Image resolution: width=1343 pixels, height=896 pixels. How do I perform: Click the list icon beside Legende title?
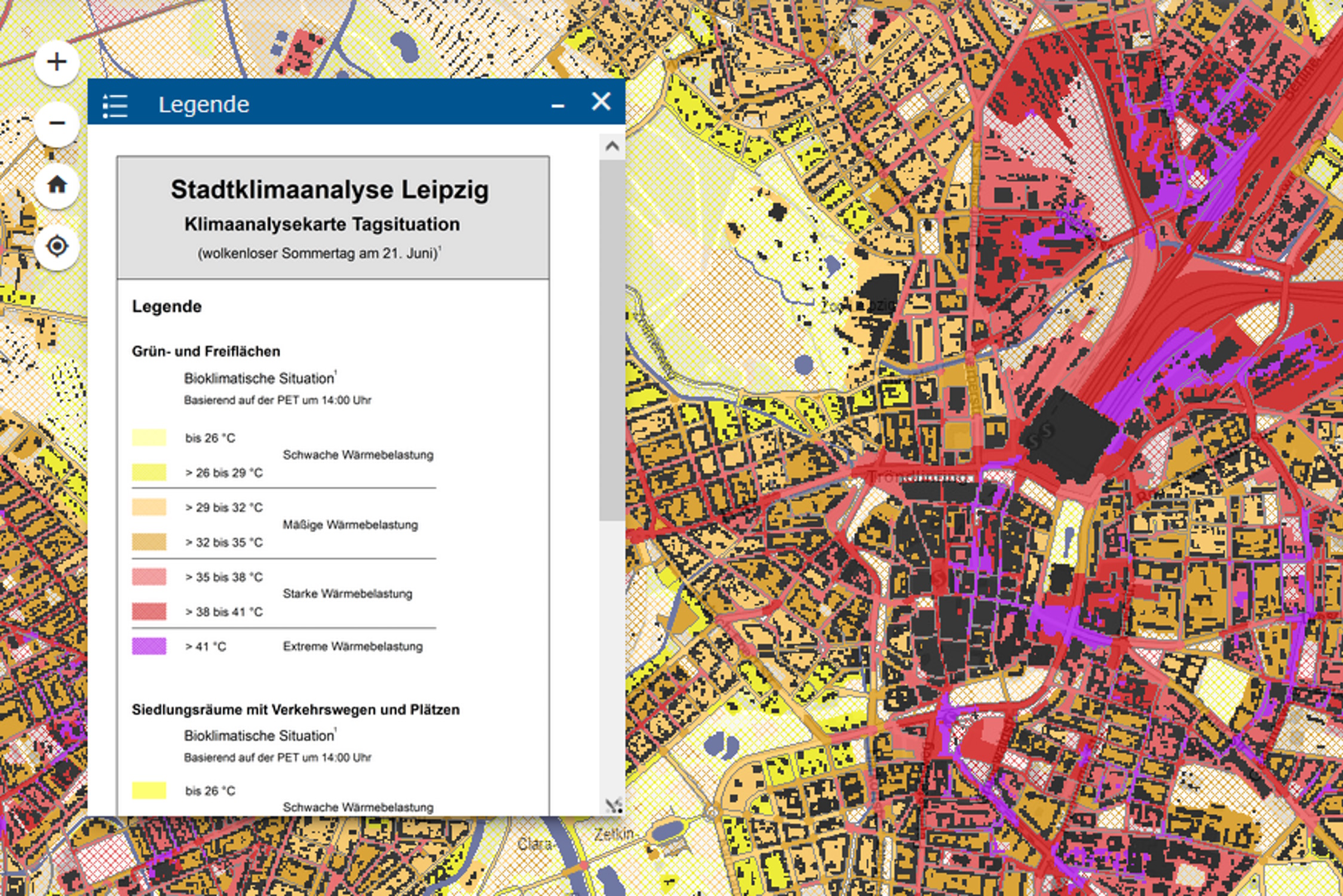(x=115, y=105)
